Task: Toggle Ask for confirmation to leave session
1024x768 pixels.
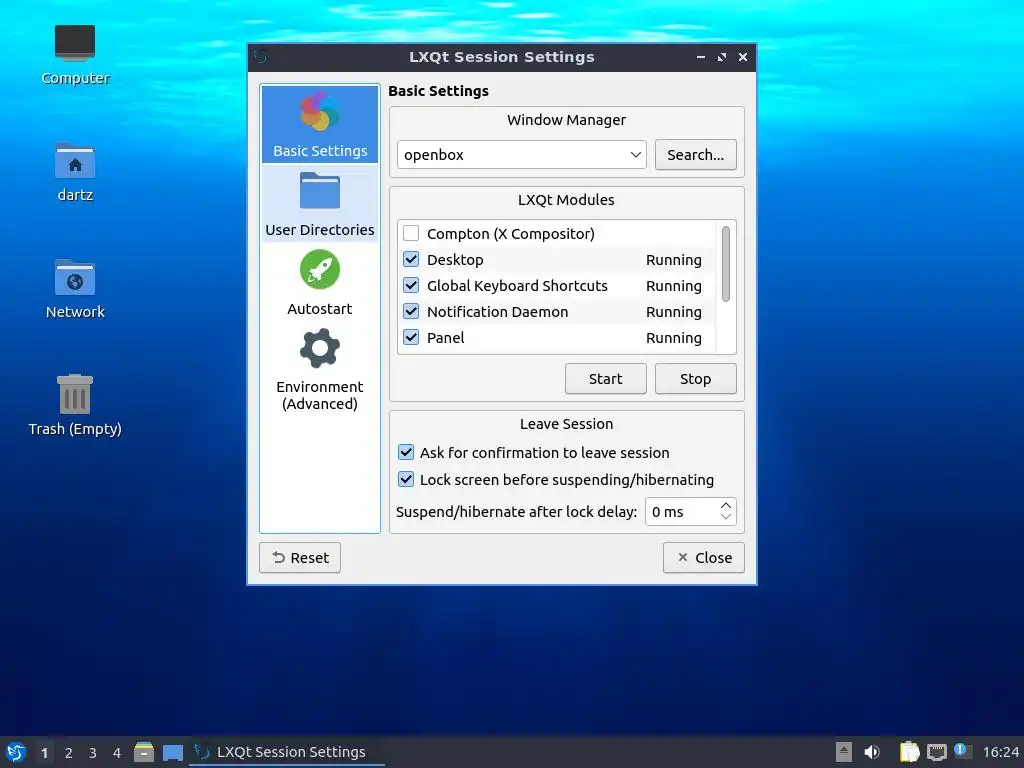Action: coord(406,453)
